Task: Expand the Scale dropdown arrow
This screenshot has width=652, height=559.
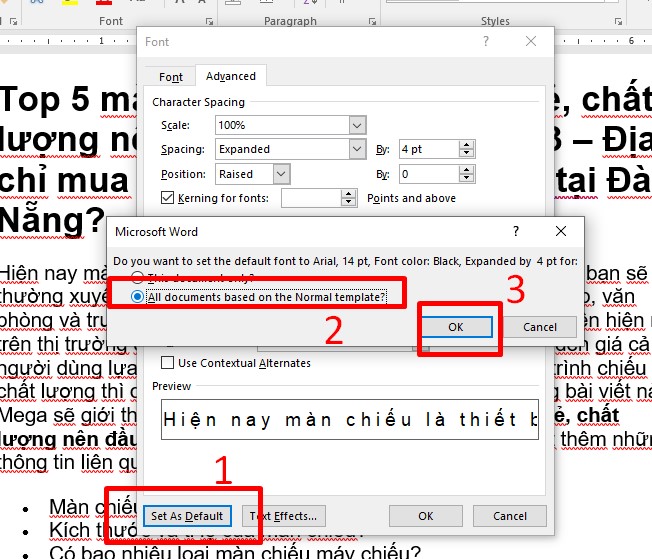Action: [357, 125]
